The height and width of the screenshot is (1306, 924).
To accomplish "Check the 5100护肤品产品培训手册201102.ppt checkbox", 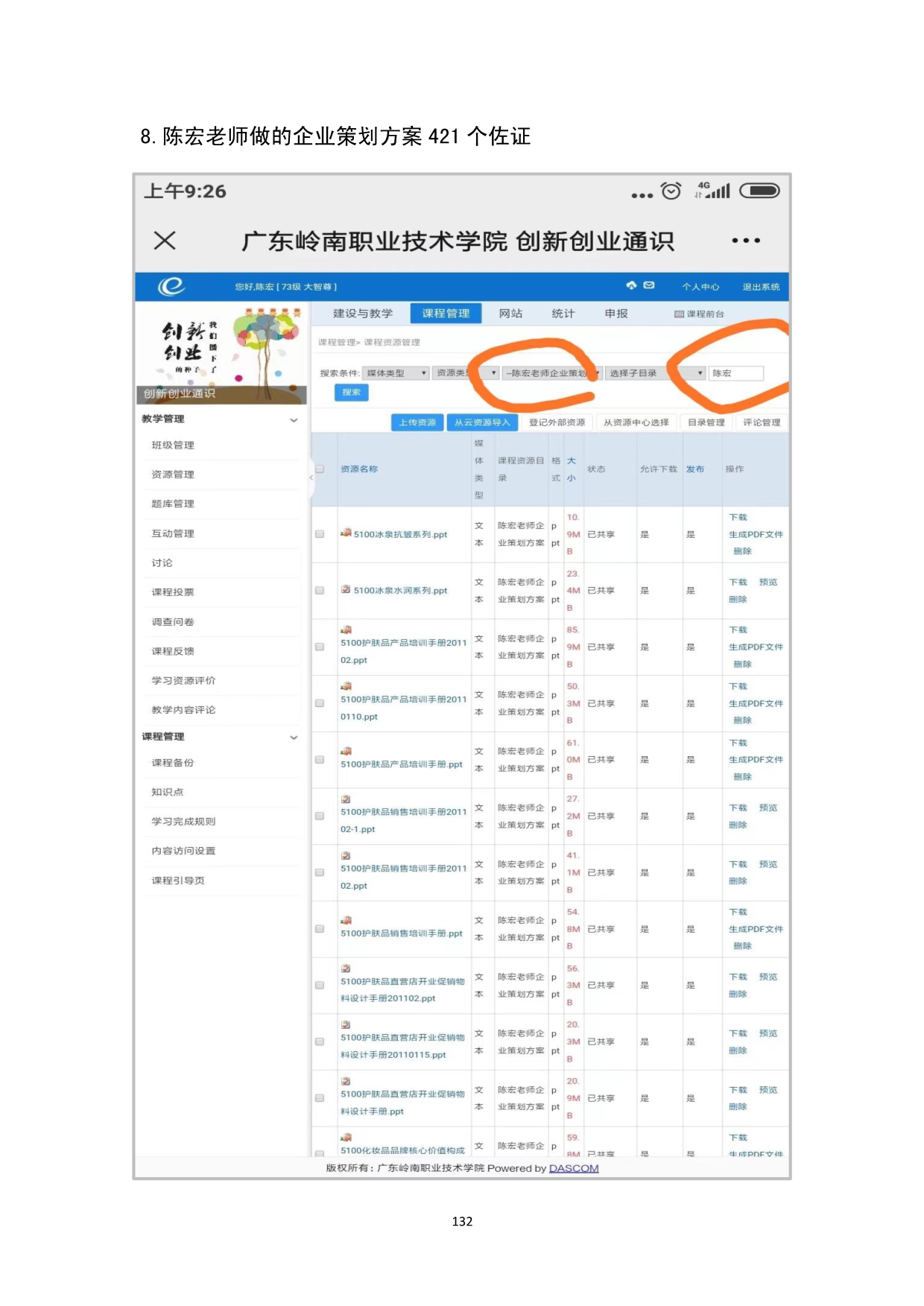I will coord(320,647).
